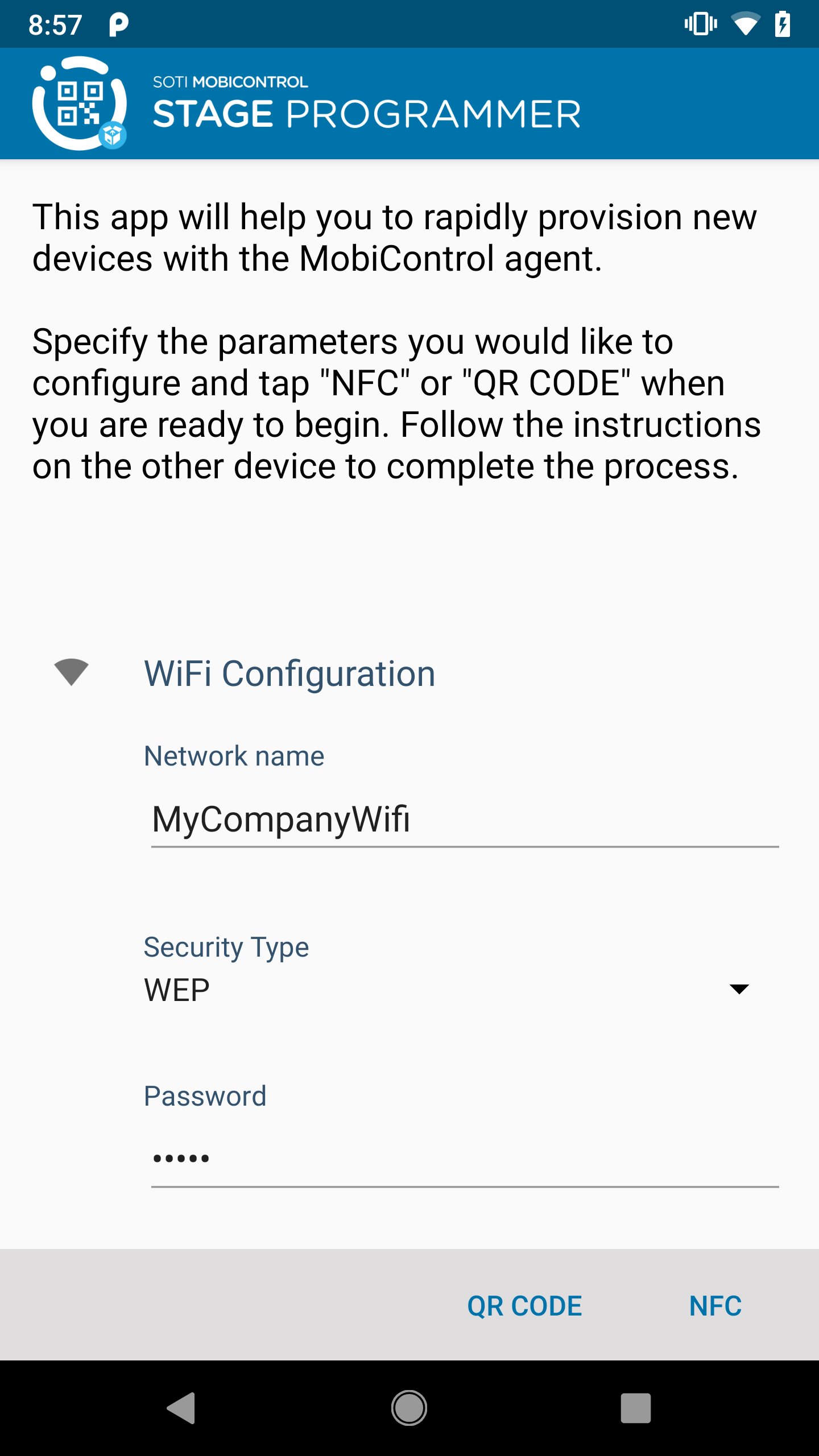The image size is (819, 1456).
Task: Tap the Stage Programmer QR logo icon
Action: (80, 104)
